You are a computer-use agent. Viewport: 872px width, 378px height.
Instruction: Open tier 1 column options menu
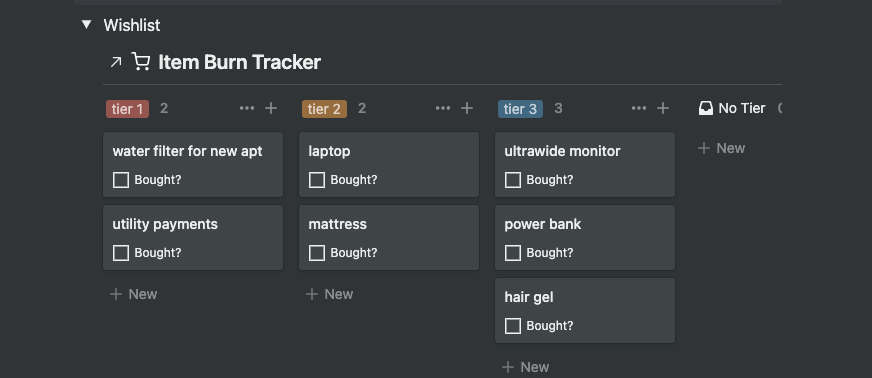pyautogui.click(x=247, y=108)
